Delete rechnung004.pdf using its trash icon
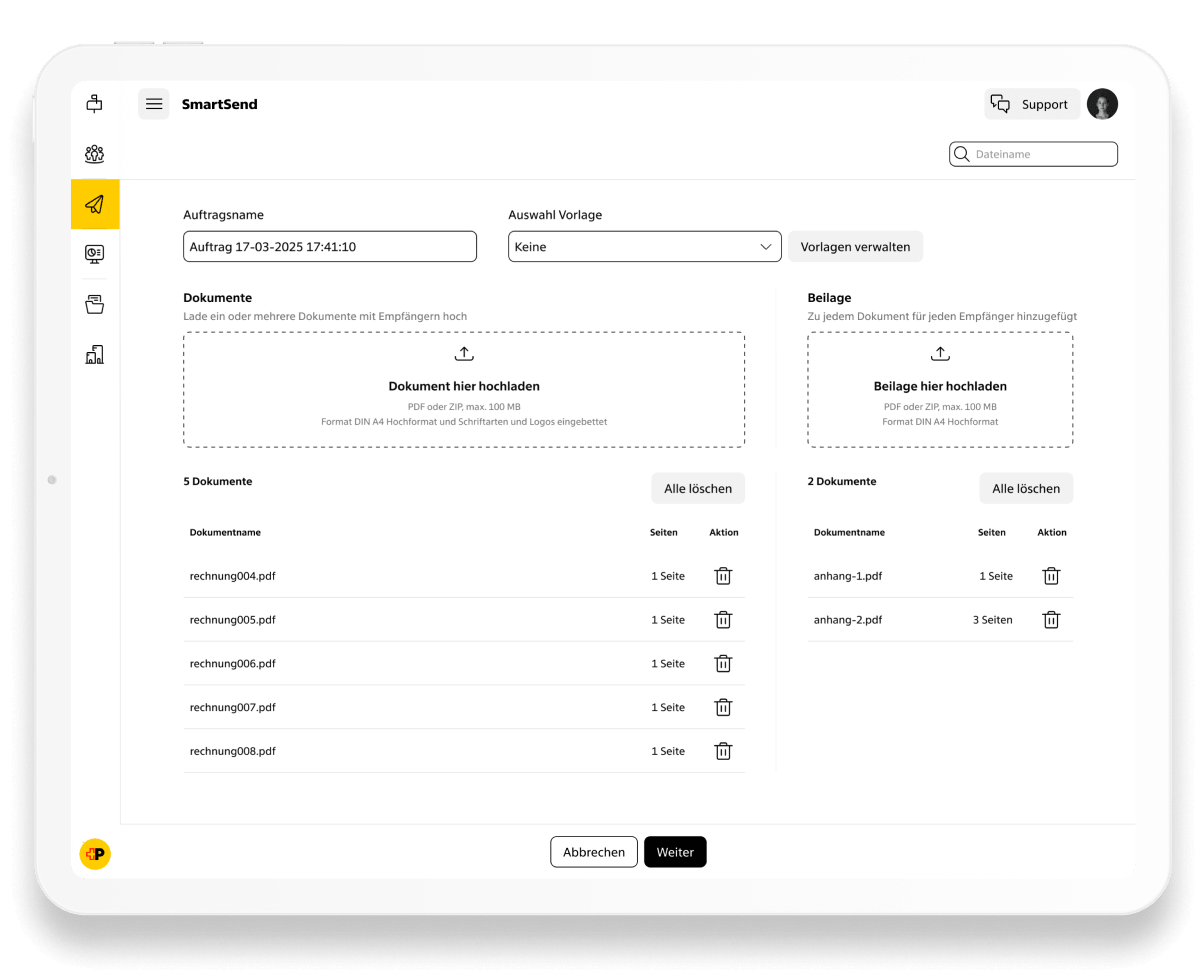This screenshot has width=1204, height=980. tap(723, 576)
